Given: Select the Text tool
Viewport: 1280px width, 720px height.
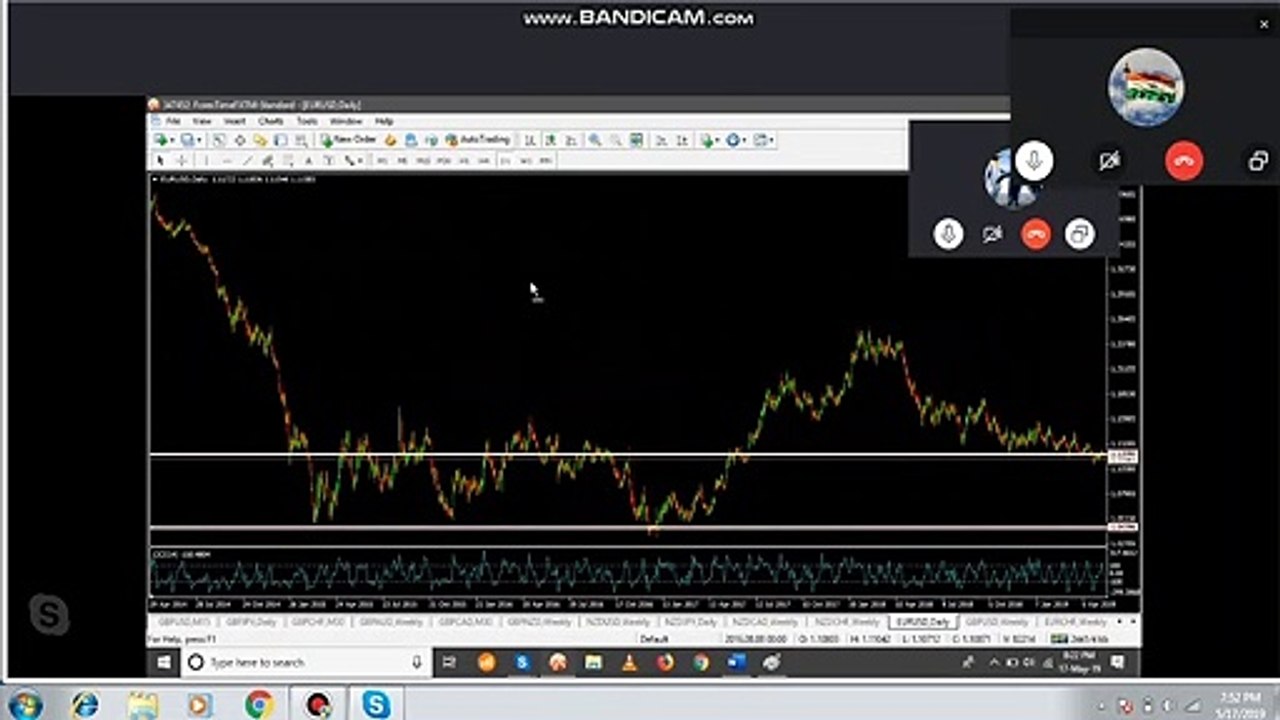Looking at the screenshot, I should (x=308, y=161).
